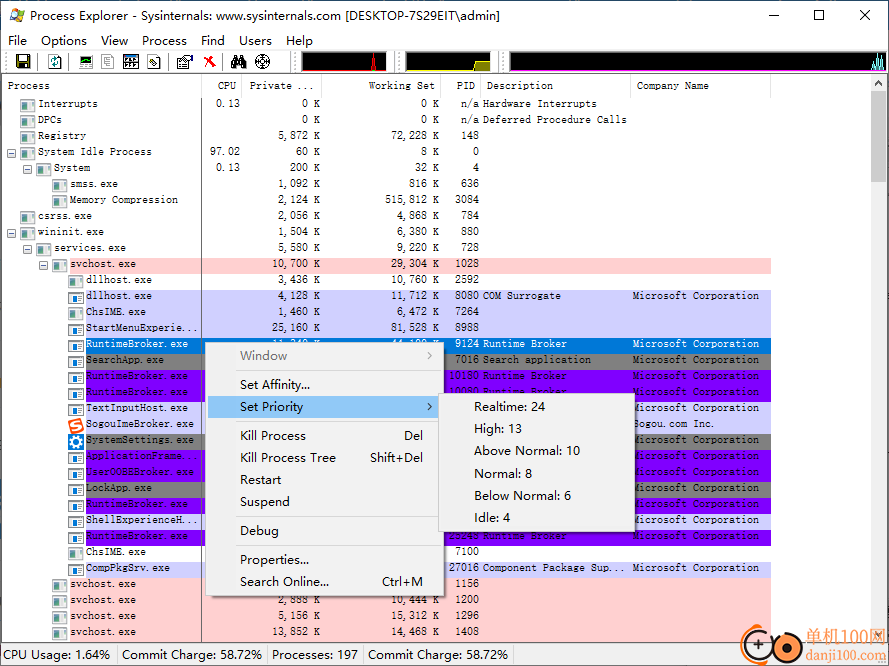Click the icon beside smss.exe
Screen dimensions: 889x666
[x=60, y=184]
